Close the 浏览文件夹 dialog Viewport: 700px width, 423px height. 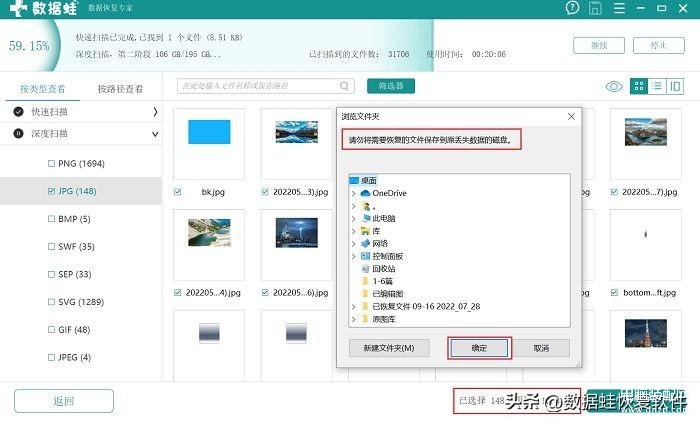point(571,116)
